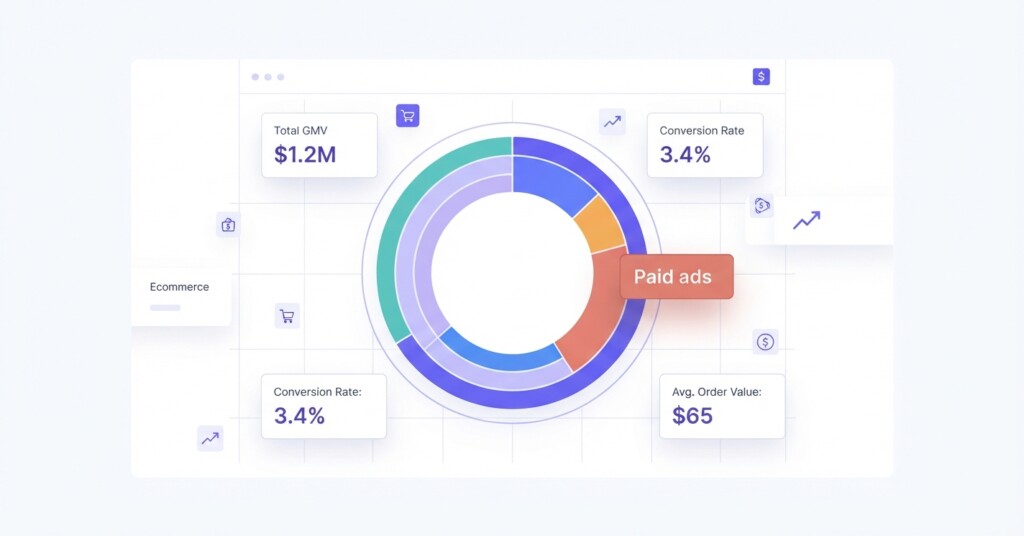Click the rotating dollar coin icon beside trend card
The height and width of the screenshot is (536, 1024).
pos(761,206)
